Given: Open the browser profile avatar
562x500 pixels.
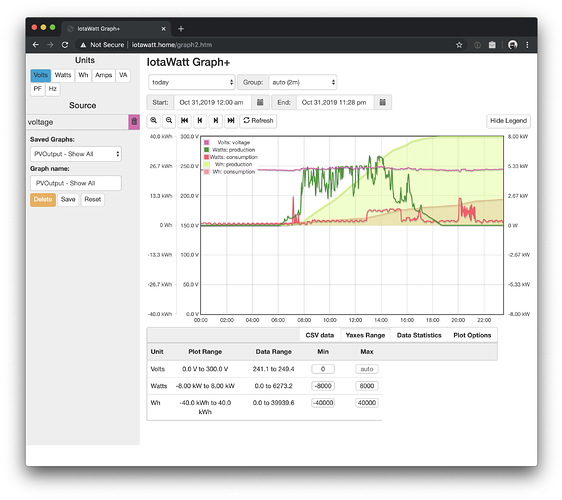Looking at the screenshot, I should [x=513, y=45].
